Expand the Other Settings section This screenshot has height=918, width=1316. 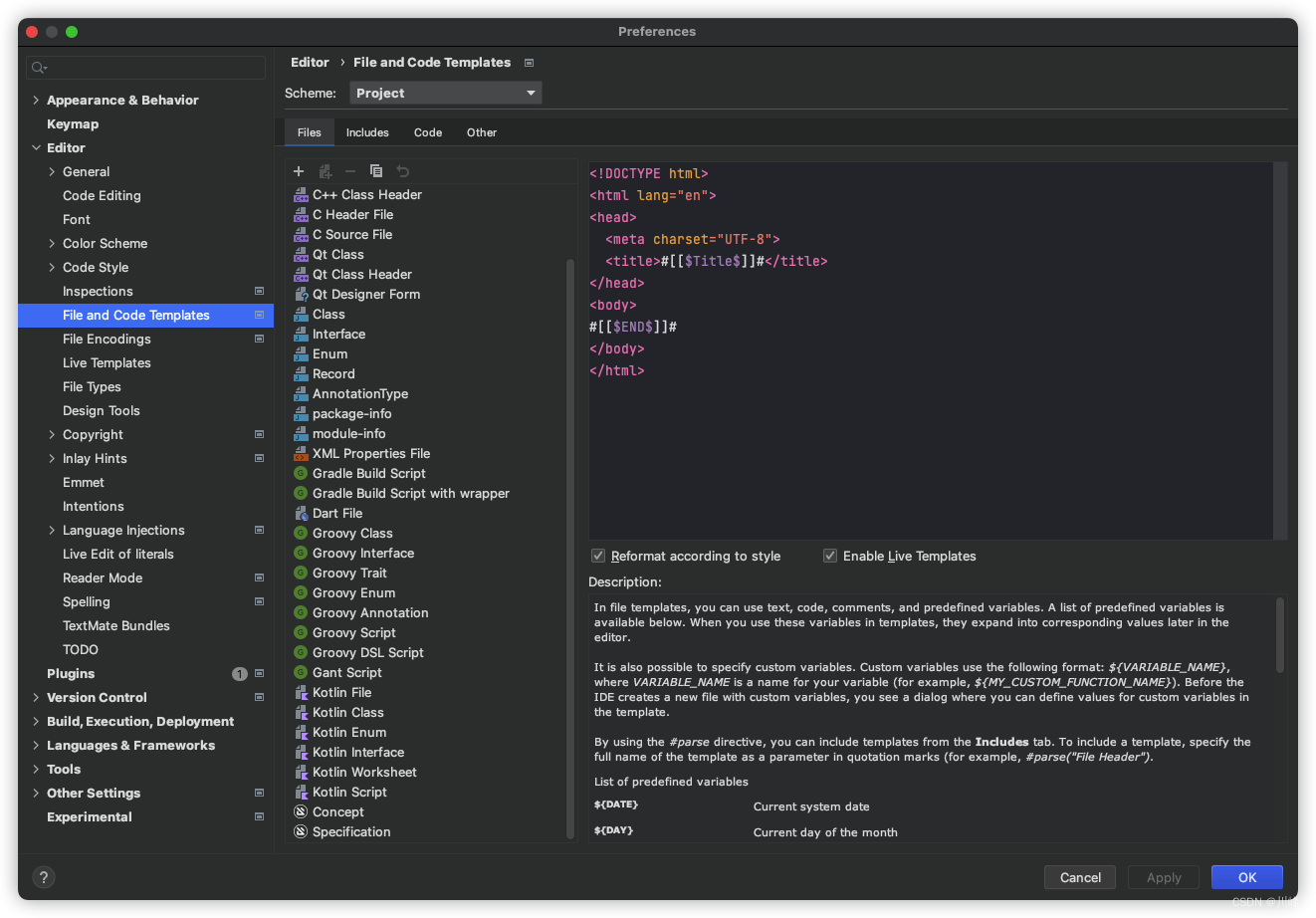click(x=36, y=794)
